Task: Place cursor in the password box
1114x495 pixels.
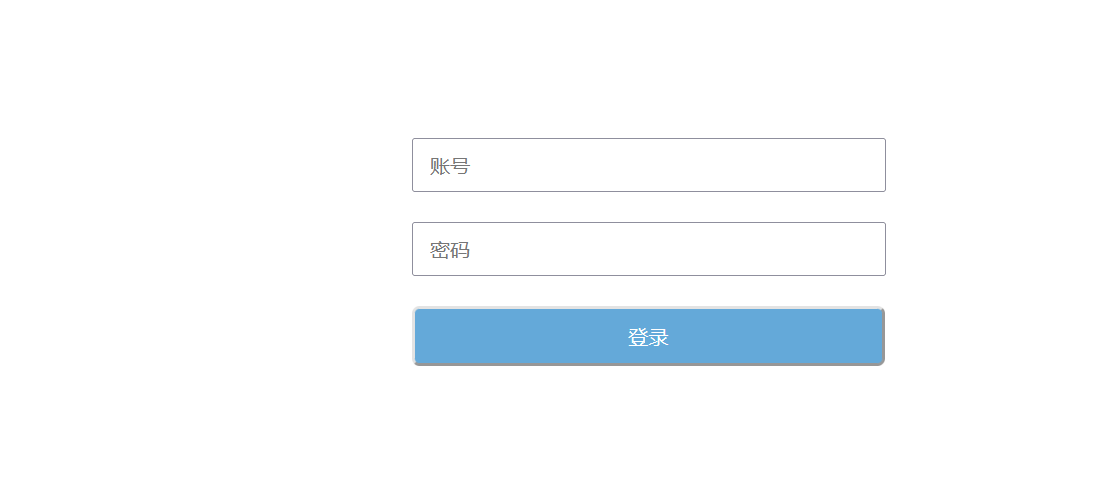Action: pos(648,249)
